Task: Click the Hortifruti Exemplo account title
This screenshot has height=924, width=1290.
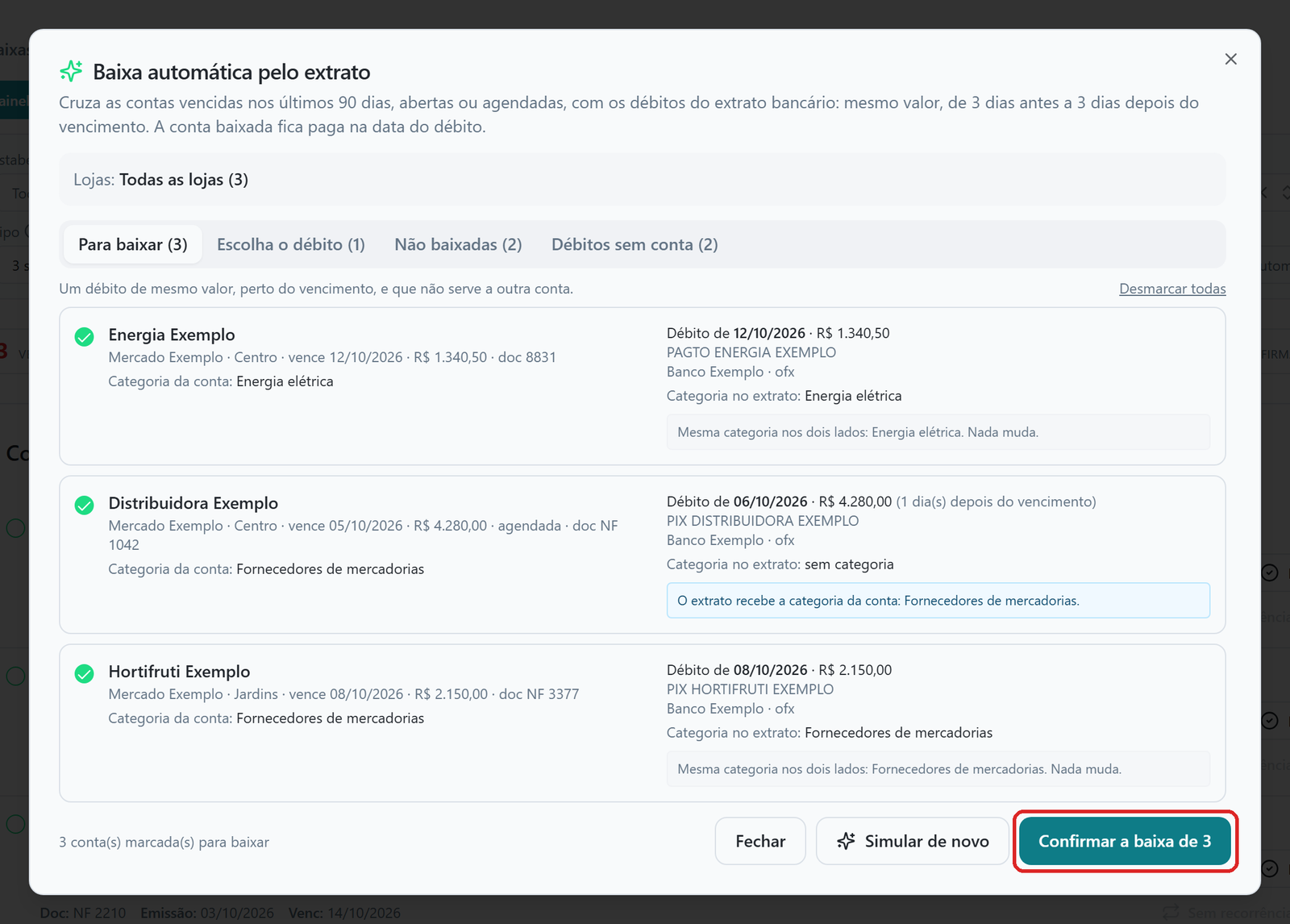Action: 179,672
